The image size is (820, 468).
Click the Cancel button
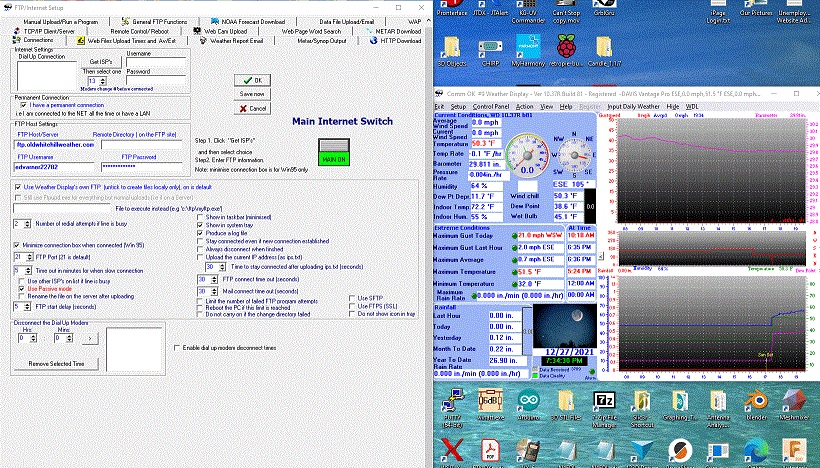point(252,108)
